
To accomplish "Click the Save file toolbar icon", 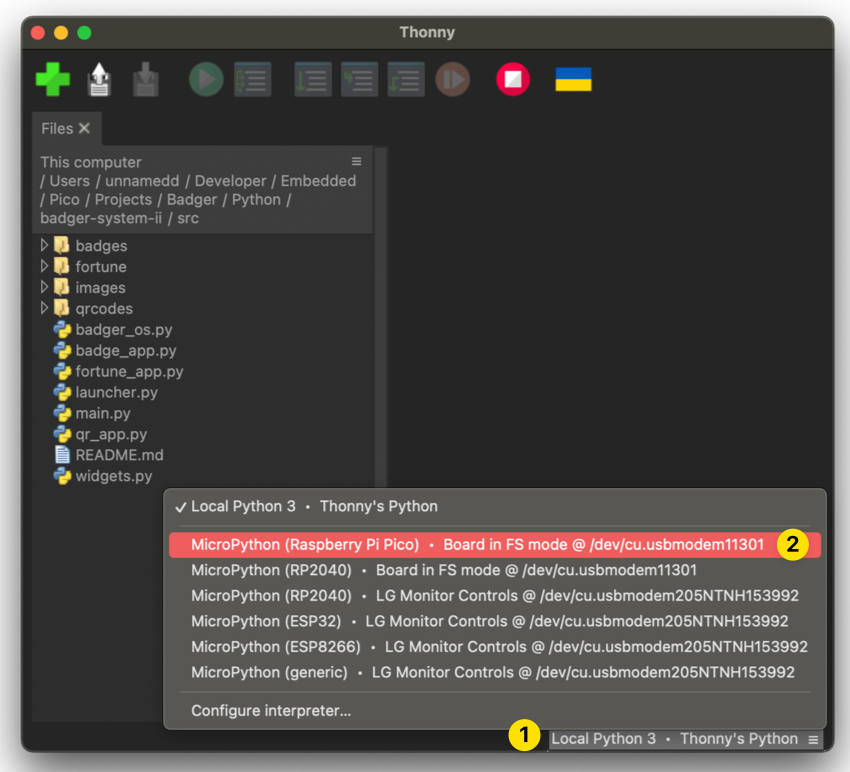I will (145, 80).
